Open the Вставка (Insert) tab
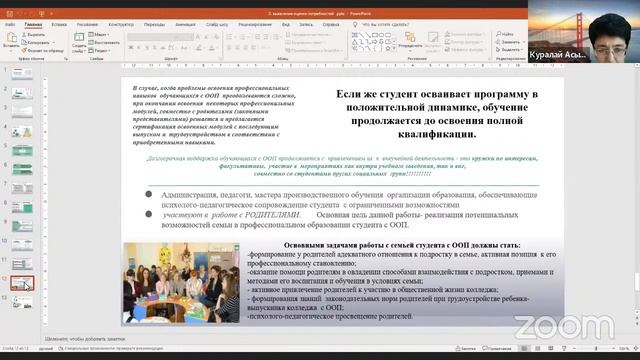 coord(59,24)
